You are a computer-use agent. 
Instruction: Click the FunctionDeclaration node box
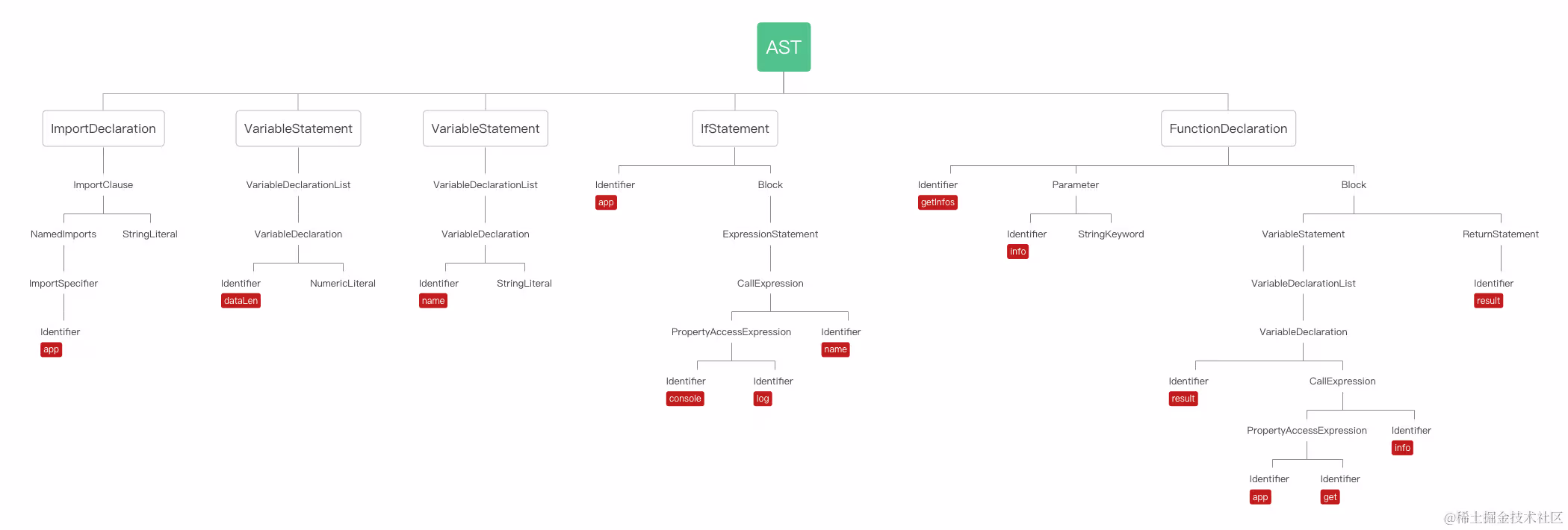[1227, 128]
